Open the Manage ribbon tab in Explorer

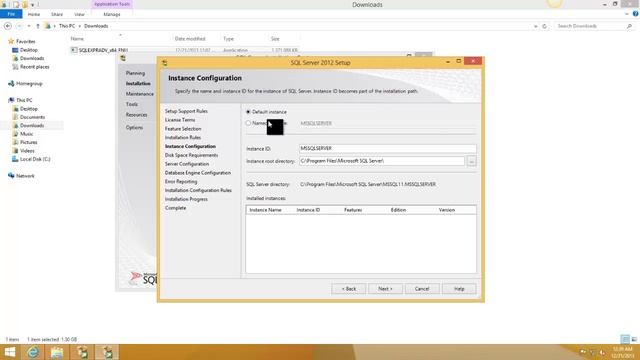click(x=112, y=14)
